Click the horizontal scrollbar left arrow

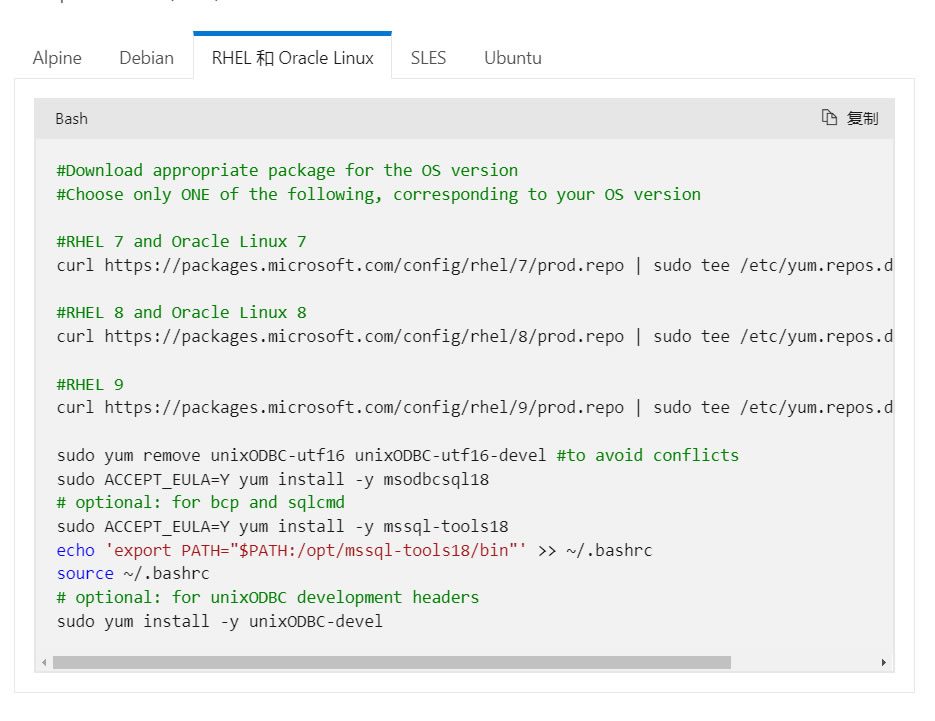(x=44, y=663)
